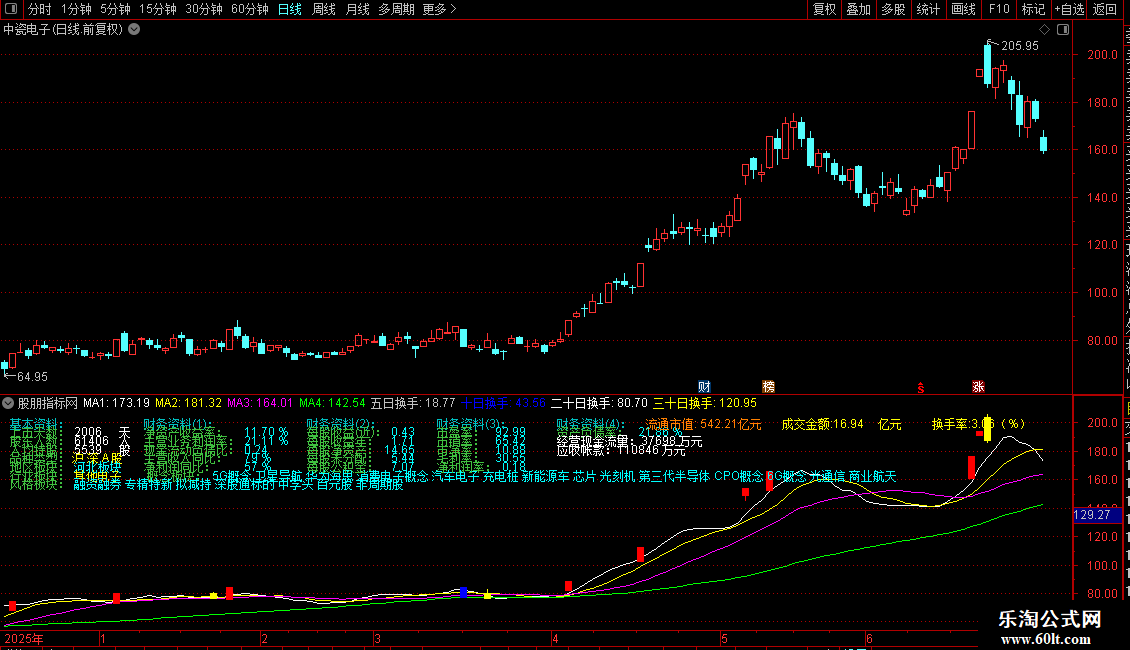
Task: Select the 30分钟 period tab
Action: point(204,9)
